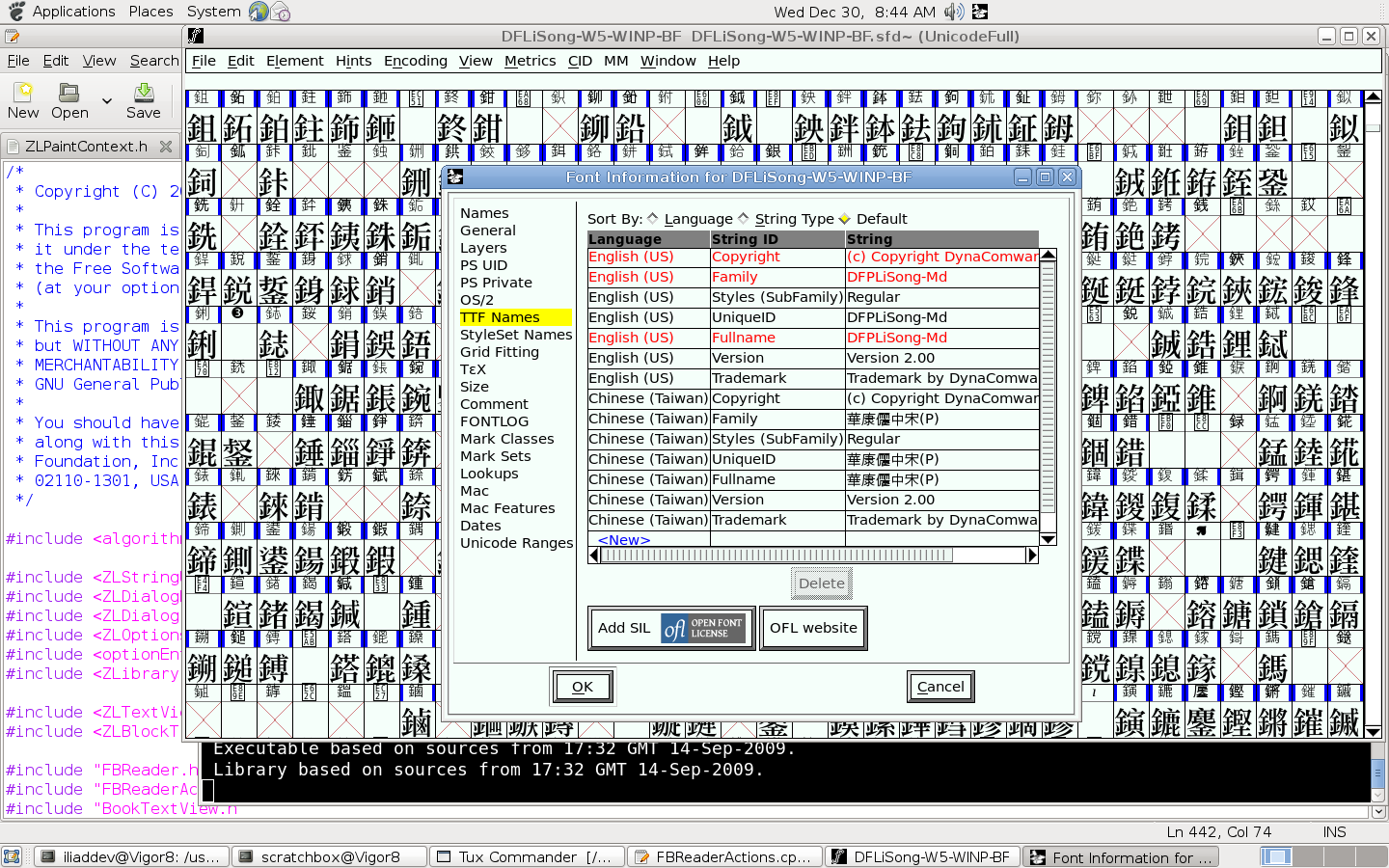Go to the PS UID section
The image size is (1389, 868).
pyautogui.click(x=483, y=265)
